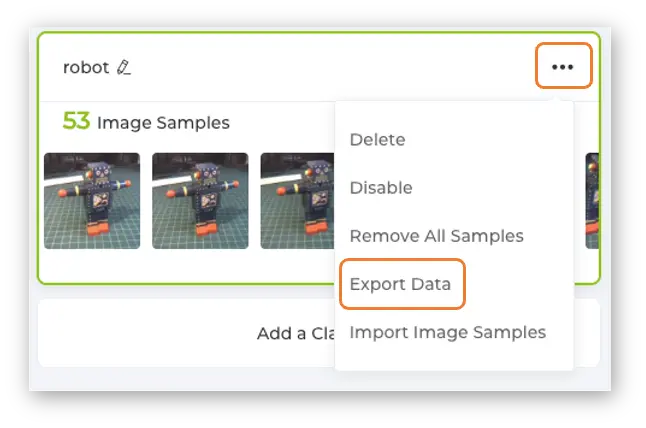Open the three-dots options menu
The width and height of the screenshot is (646, 428).
pos(563,67)
